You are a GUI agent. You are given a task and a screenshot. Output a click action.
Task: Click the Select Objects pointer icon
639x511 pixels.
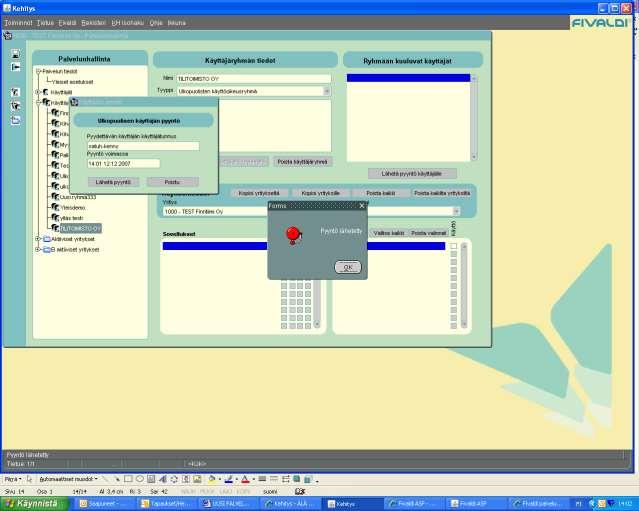click(29, 479)
